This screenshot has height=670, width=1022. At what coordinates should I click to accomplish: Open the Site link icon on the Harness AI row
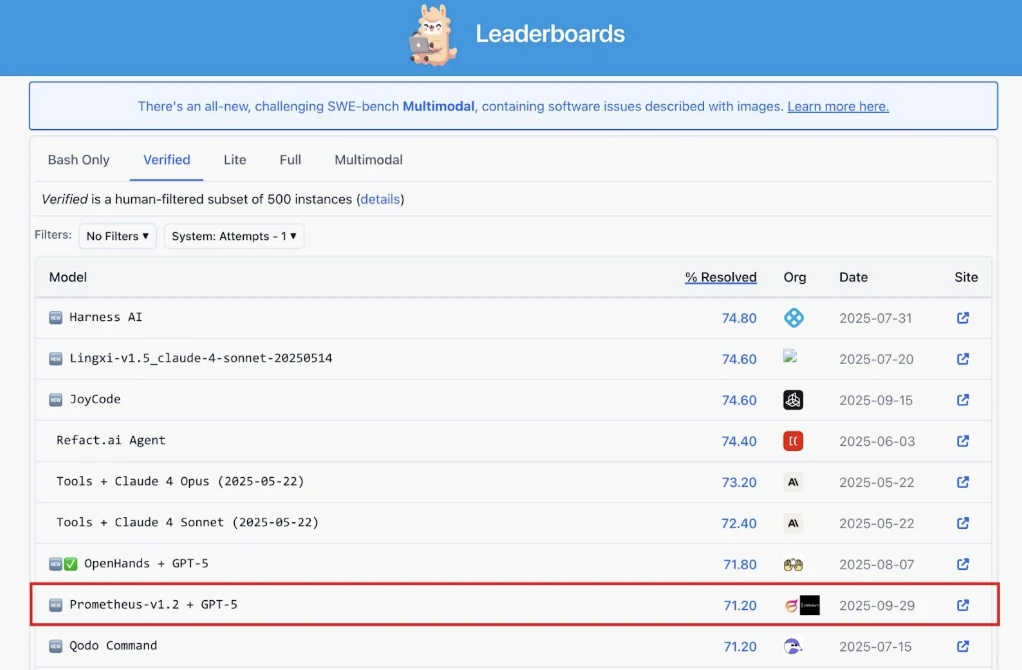(962, 318)
